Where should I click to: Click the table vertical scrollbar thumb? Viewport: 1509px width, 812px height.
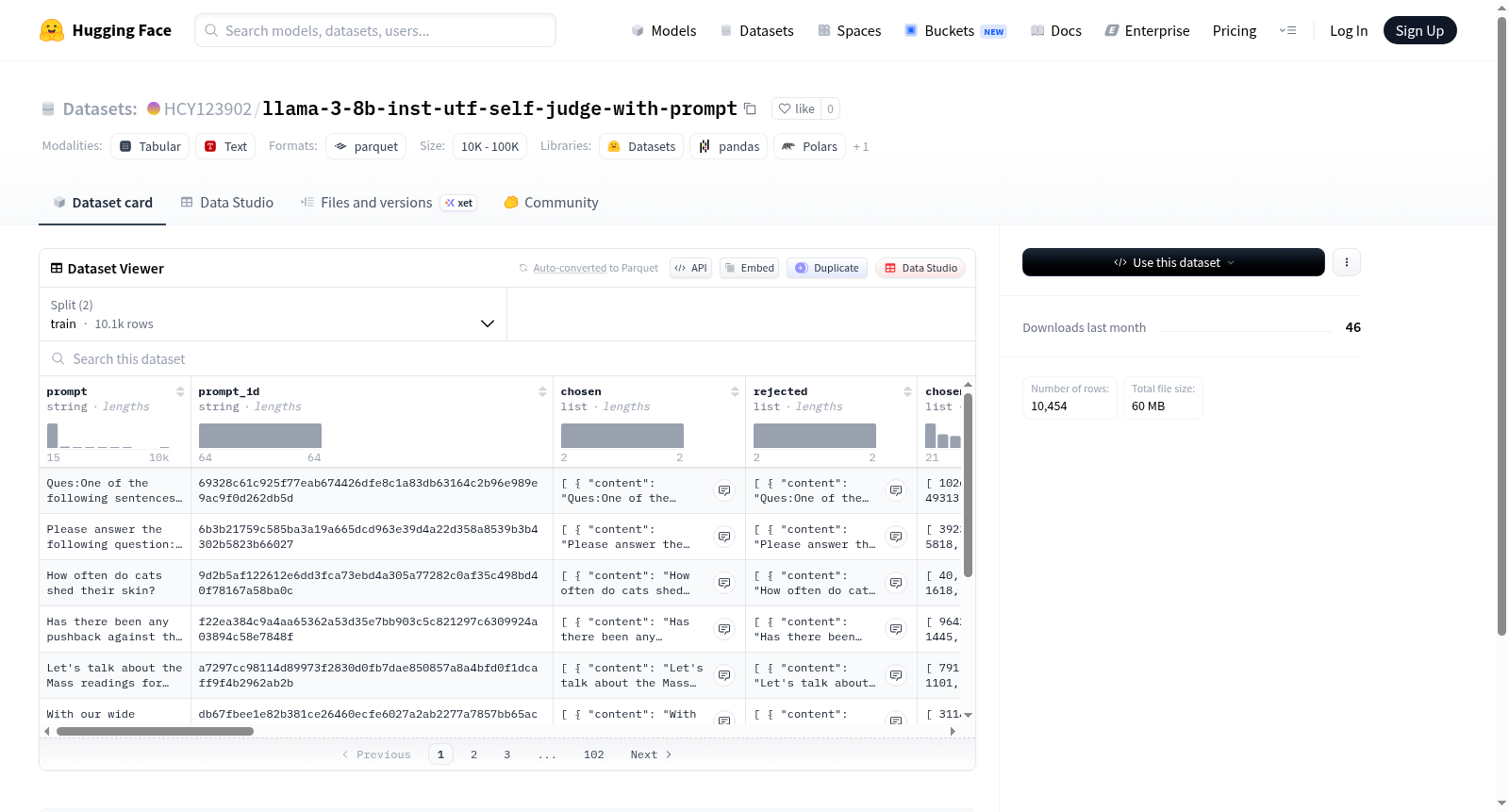(968, 485)
